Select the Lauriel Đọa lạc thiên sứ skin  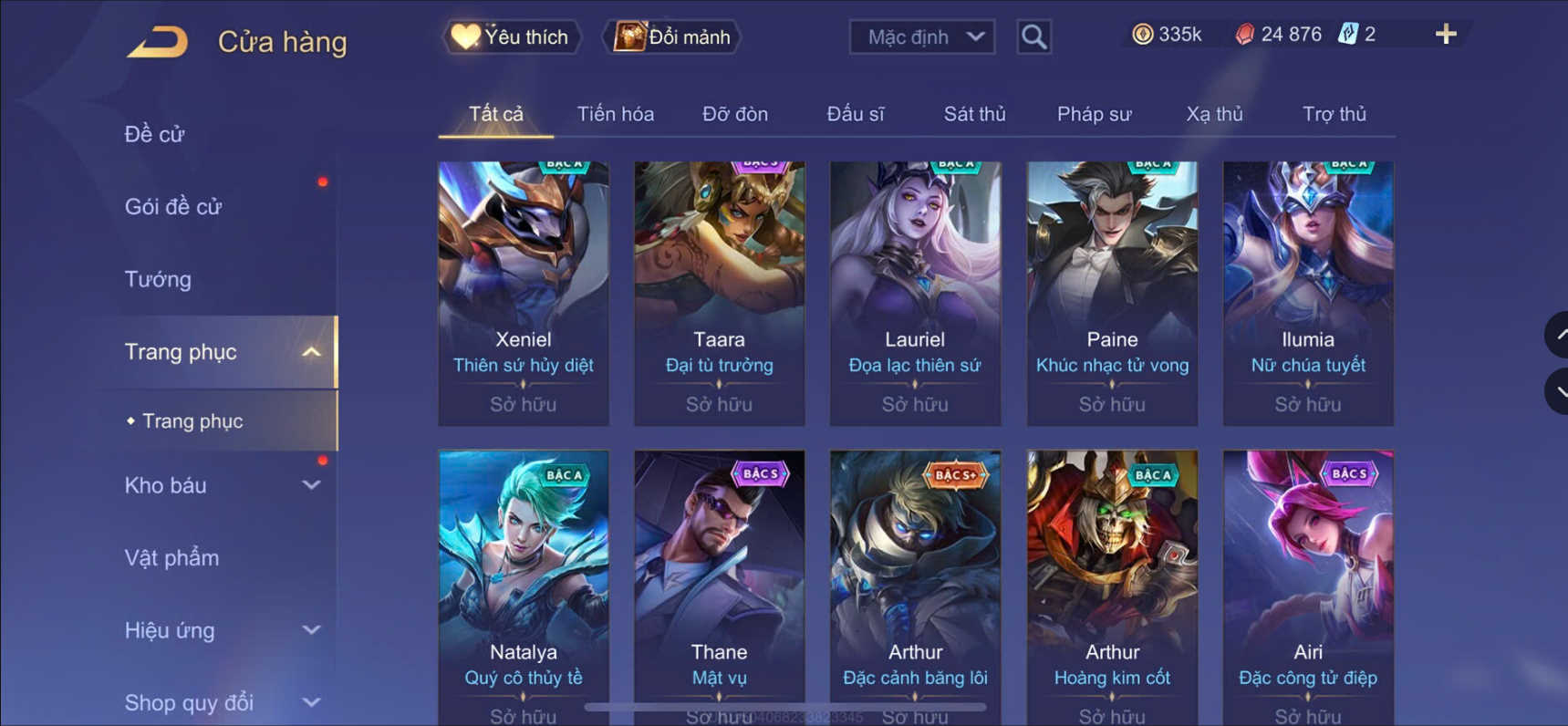point(915,294)
